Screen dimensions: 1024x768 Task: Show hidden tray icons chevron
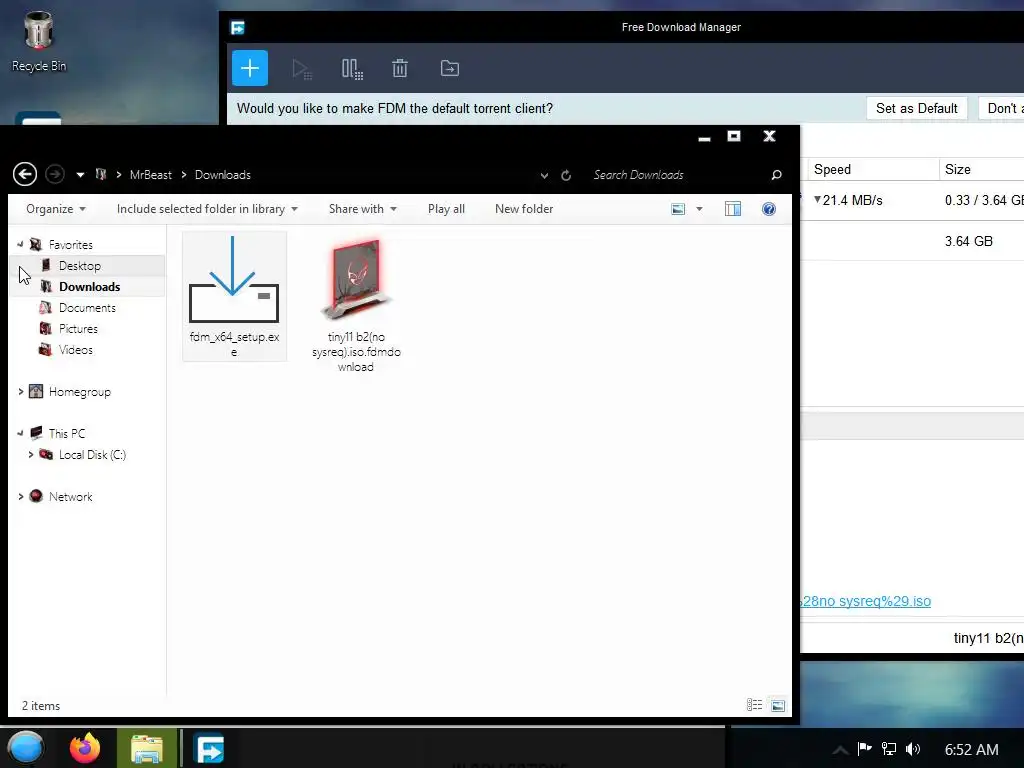tap(840, 750)
